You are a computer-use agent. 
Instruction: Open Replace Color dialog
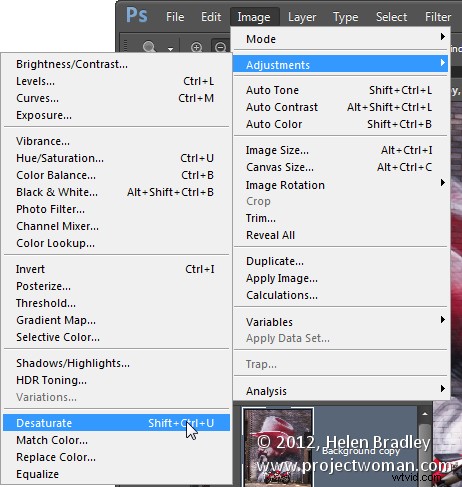pyautogui.click(x=116, y=457)
